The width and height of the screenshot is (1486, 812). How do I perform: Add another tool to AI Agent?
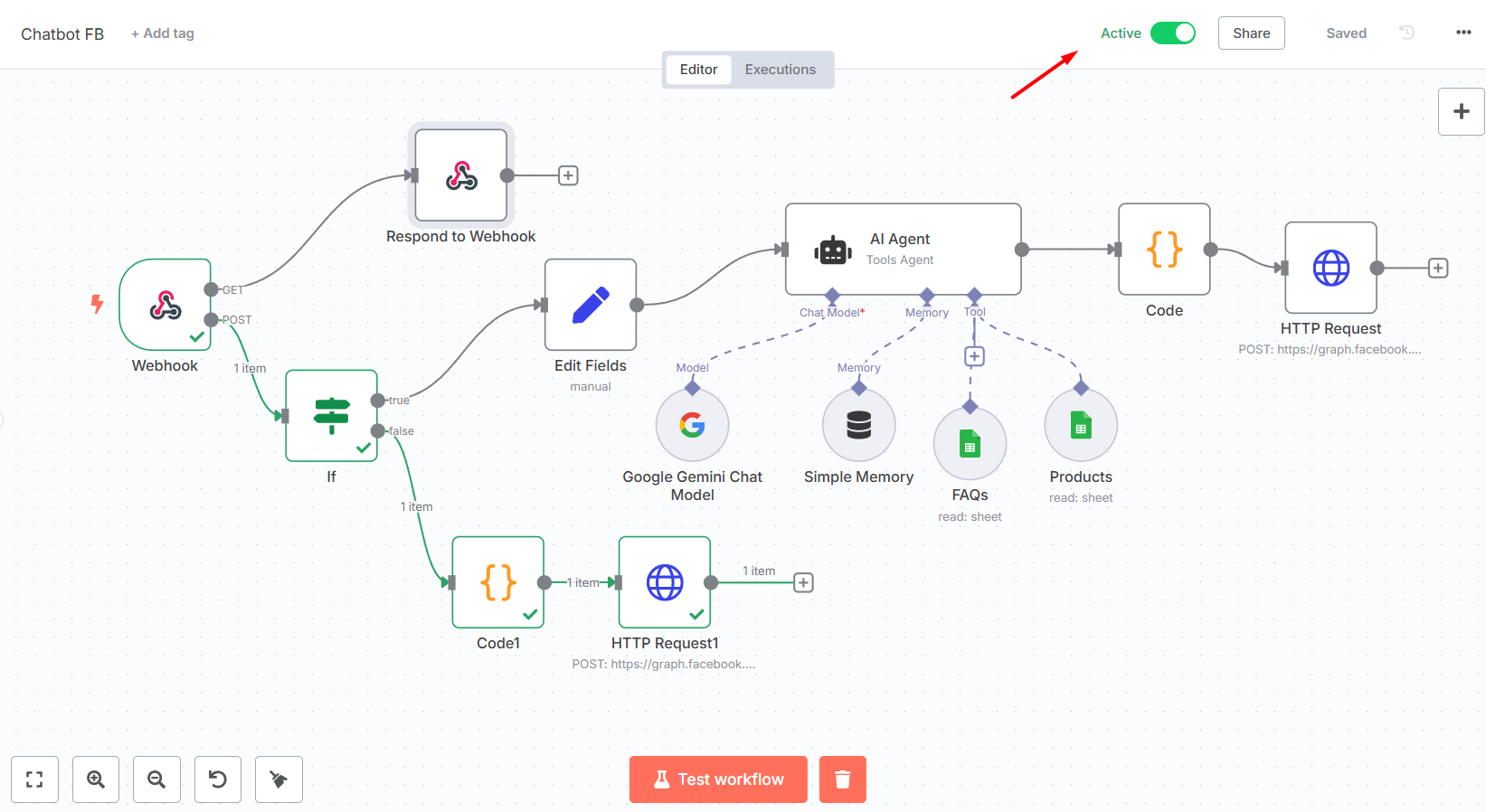pos(974,356)
